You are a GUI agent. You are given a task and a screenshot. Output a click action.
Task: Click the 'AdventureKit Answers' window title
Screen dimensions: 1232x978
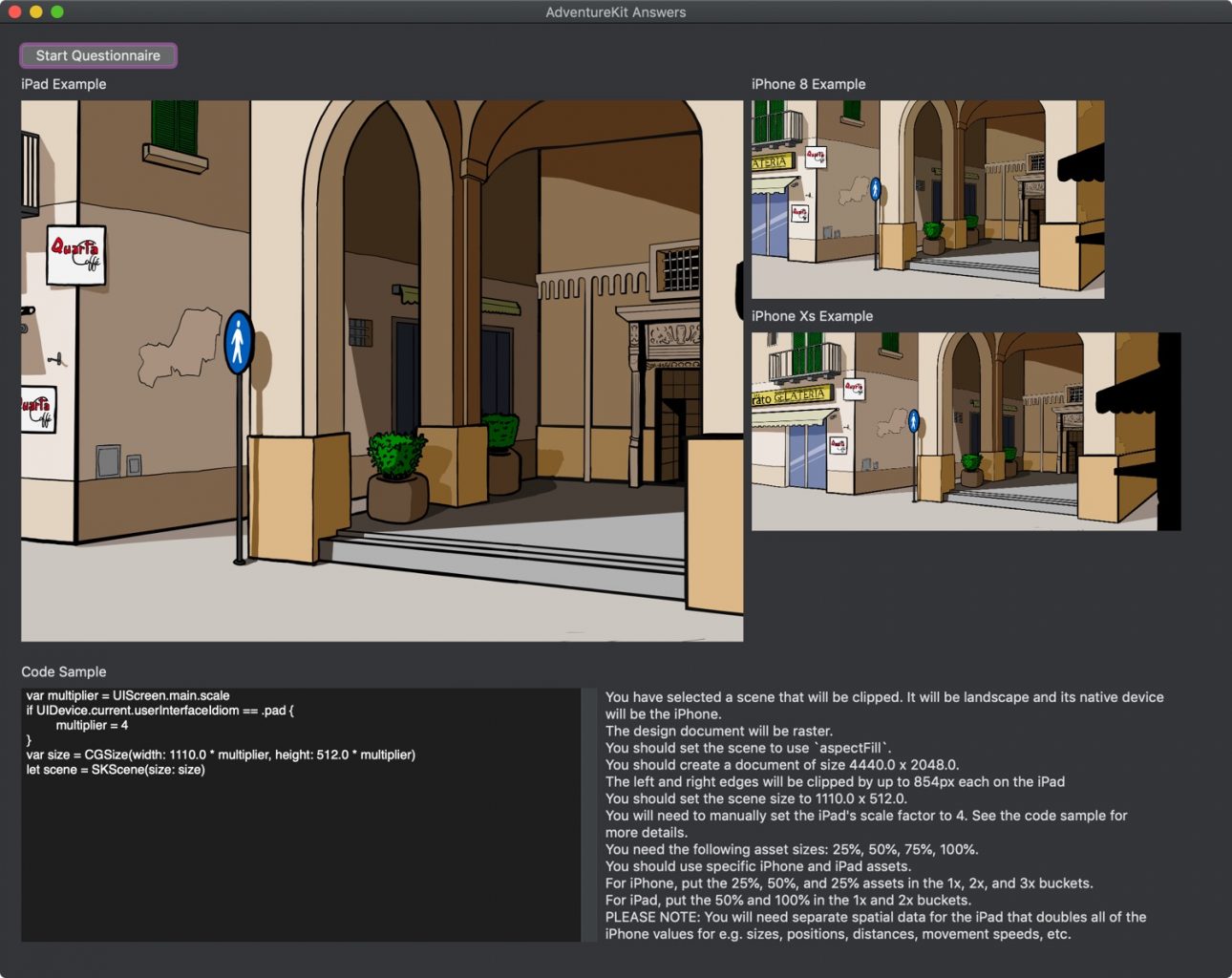tap(616, 12)
